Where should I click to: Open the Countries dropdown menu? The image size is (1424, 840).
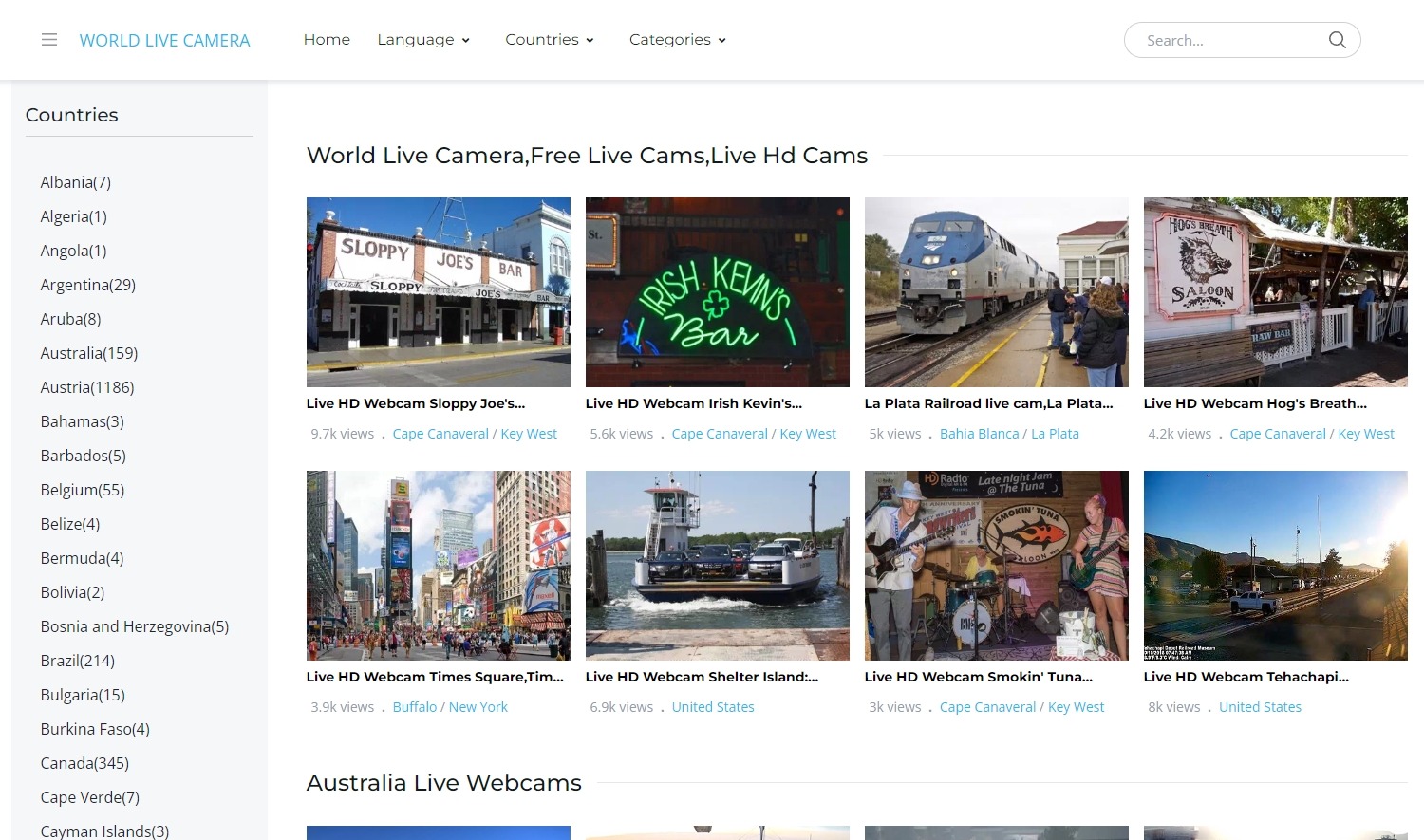click(550, 40)
